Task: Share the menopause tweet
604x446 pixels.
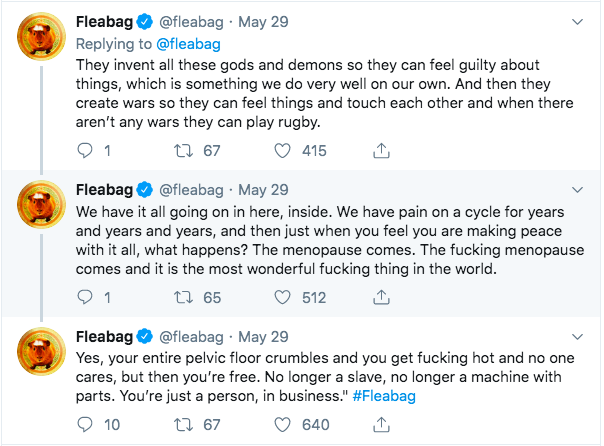Action: pos(381,297)
